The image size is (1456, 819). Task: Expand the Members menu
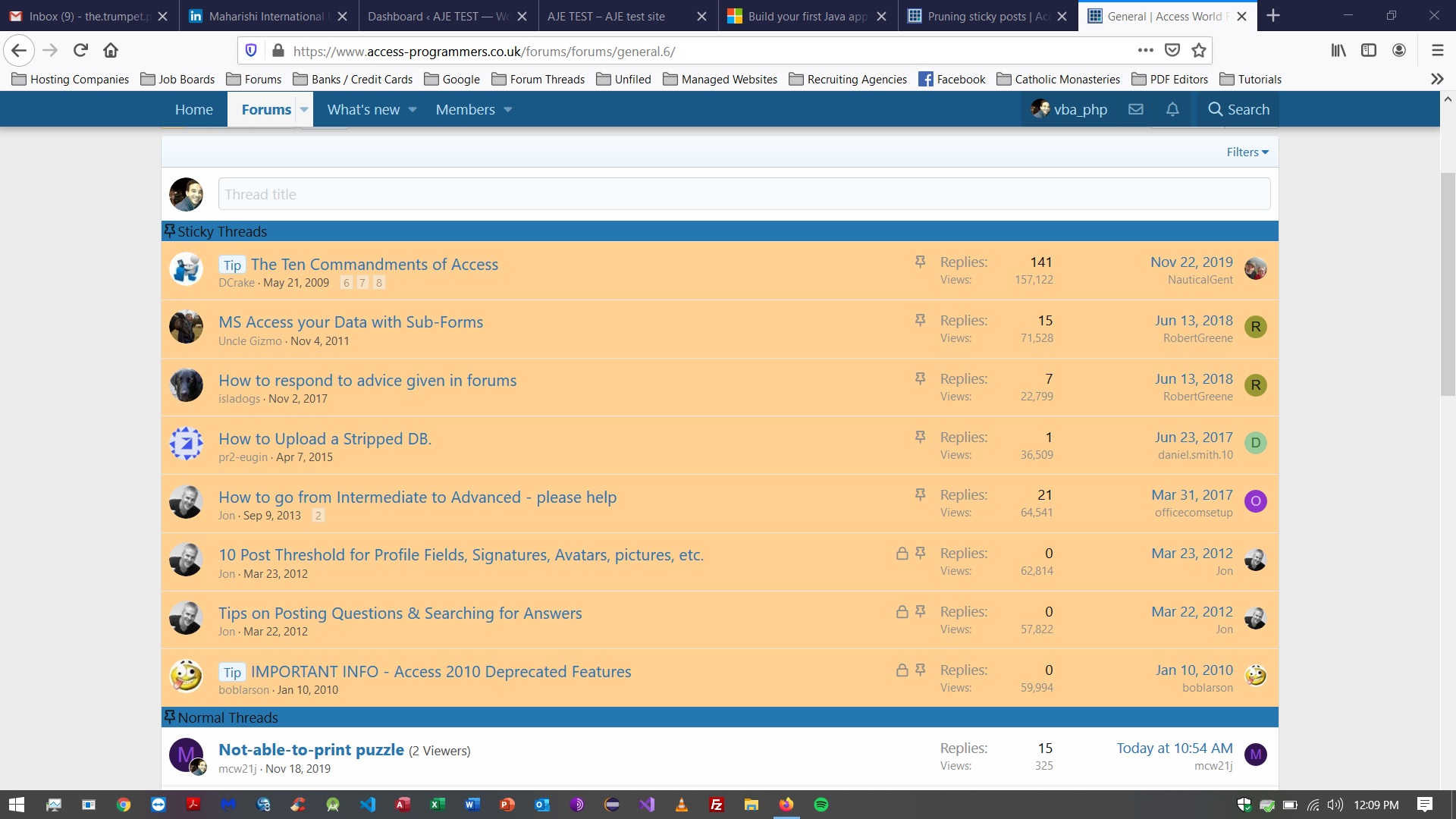[466, 109]
